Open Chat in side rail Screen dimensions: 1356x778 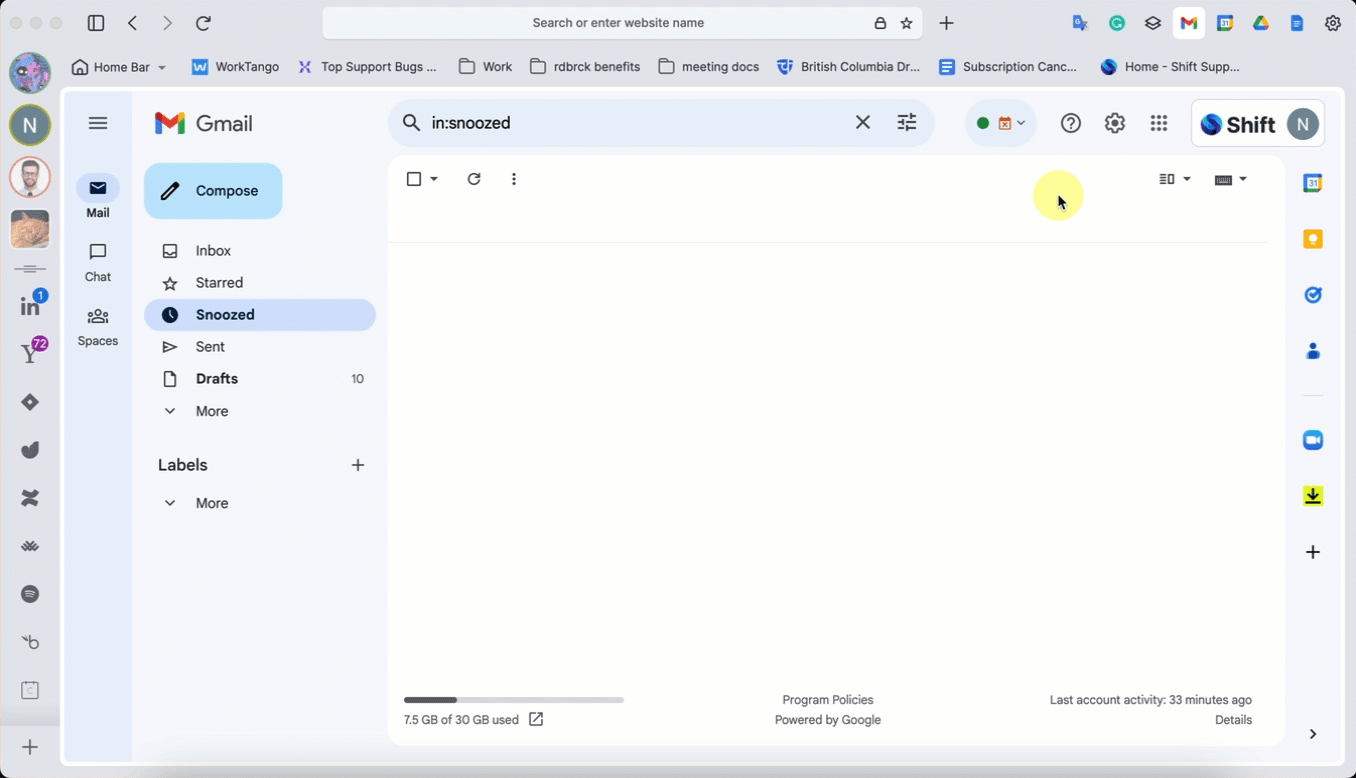pyautogui.click(x=98, y=262)
